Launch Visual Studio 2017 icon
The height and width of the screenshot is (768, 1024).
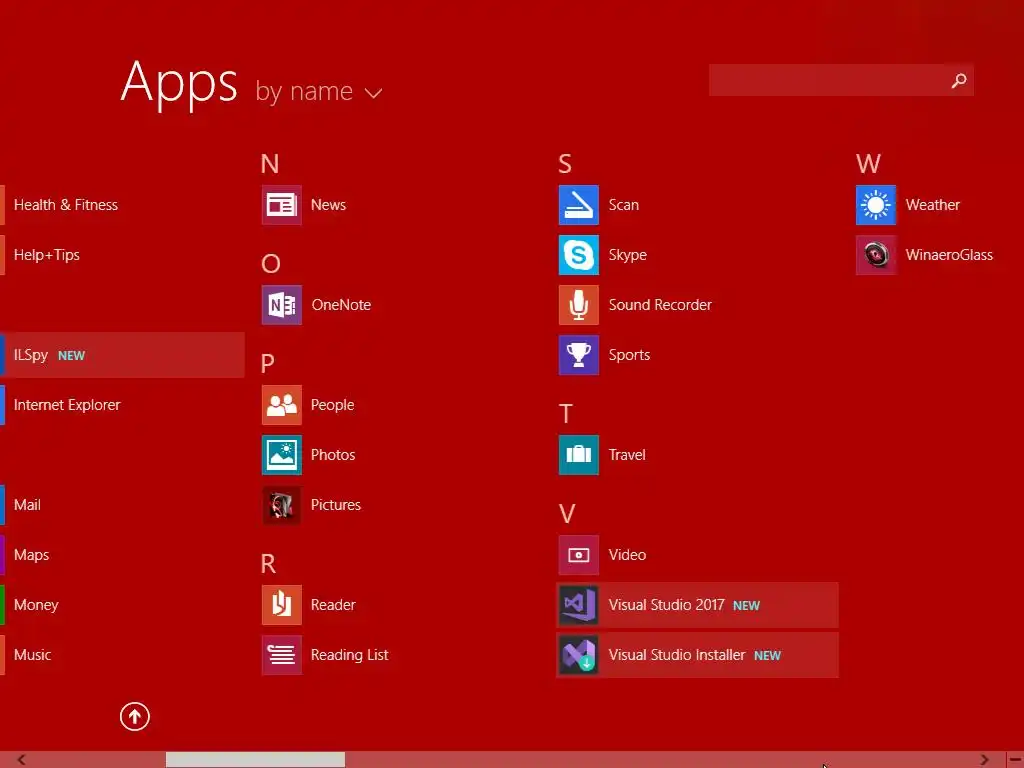(579, 605)
